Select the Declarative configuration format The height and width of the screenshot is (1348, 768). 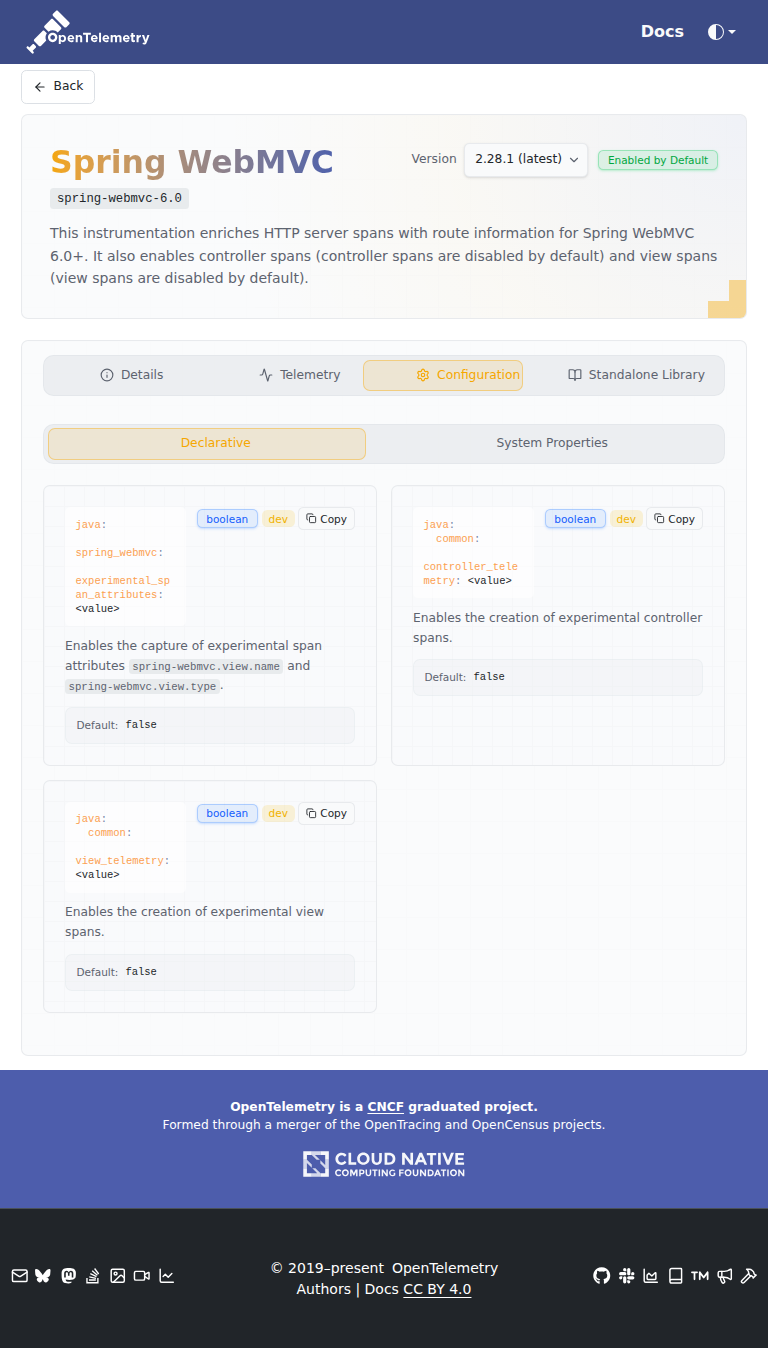(x=207, y=443)
